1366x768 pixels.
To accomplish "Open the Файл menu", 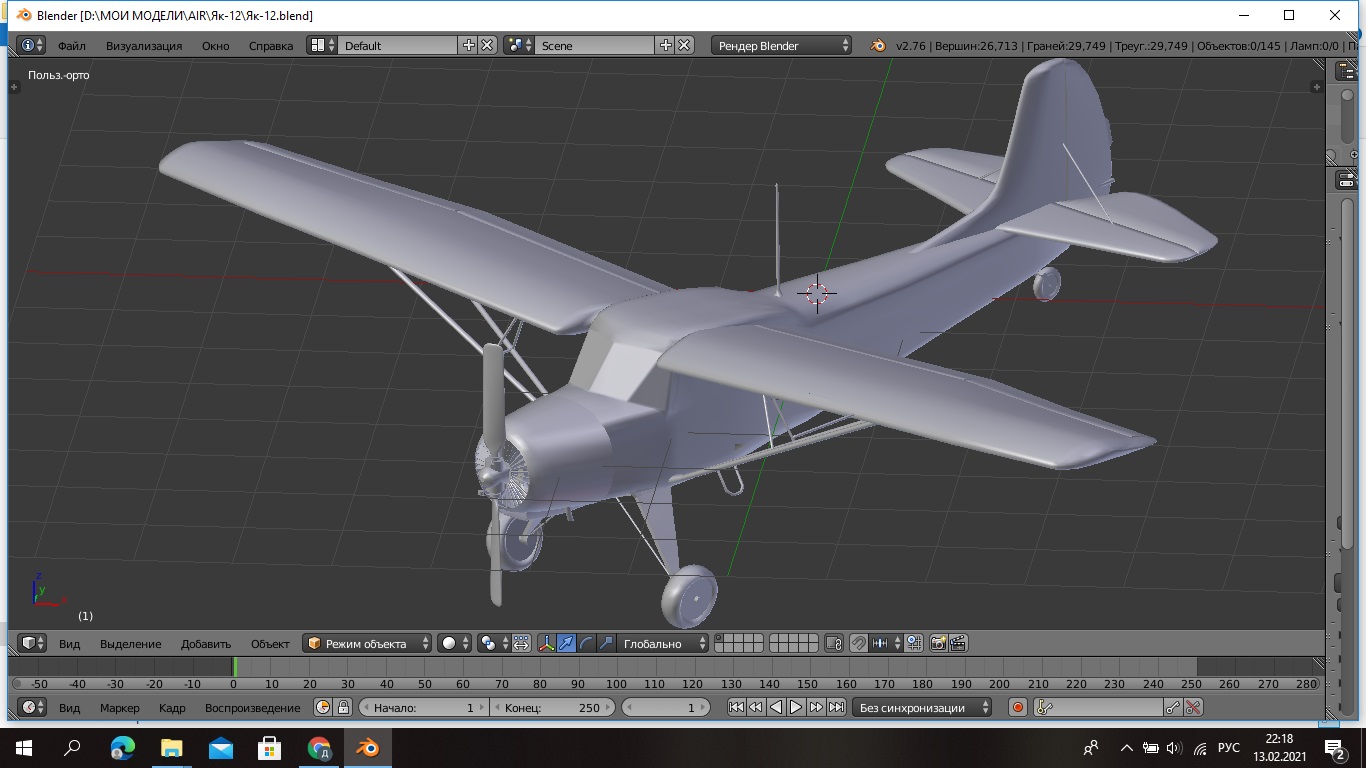I will [71, 45].
